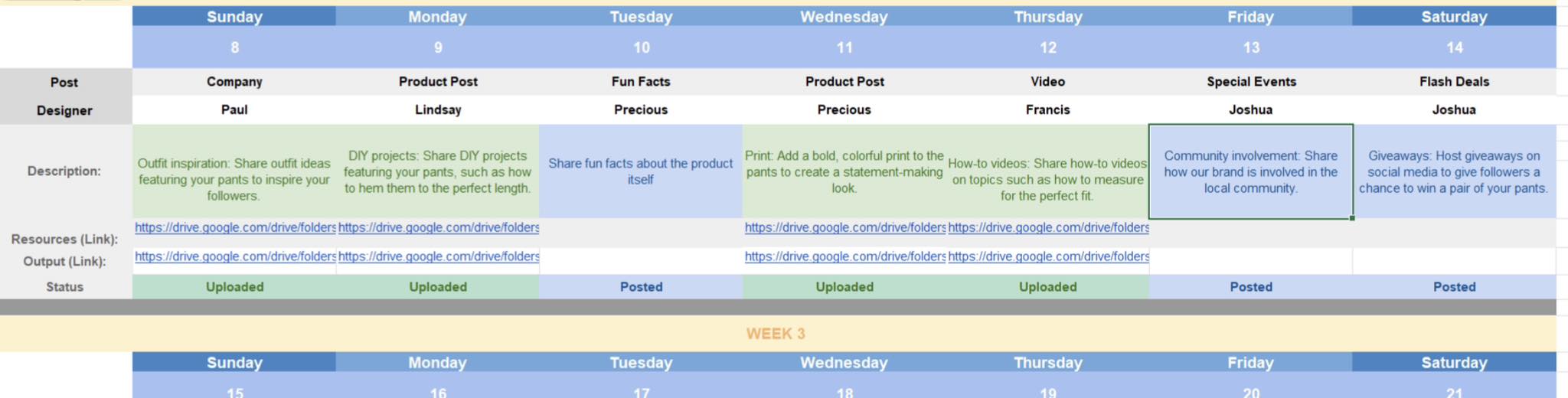The width and height of the screenshot is (1568, 398).
Task: Open Sunday's Output Drive folder link
Action: point(235,256)
